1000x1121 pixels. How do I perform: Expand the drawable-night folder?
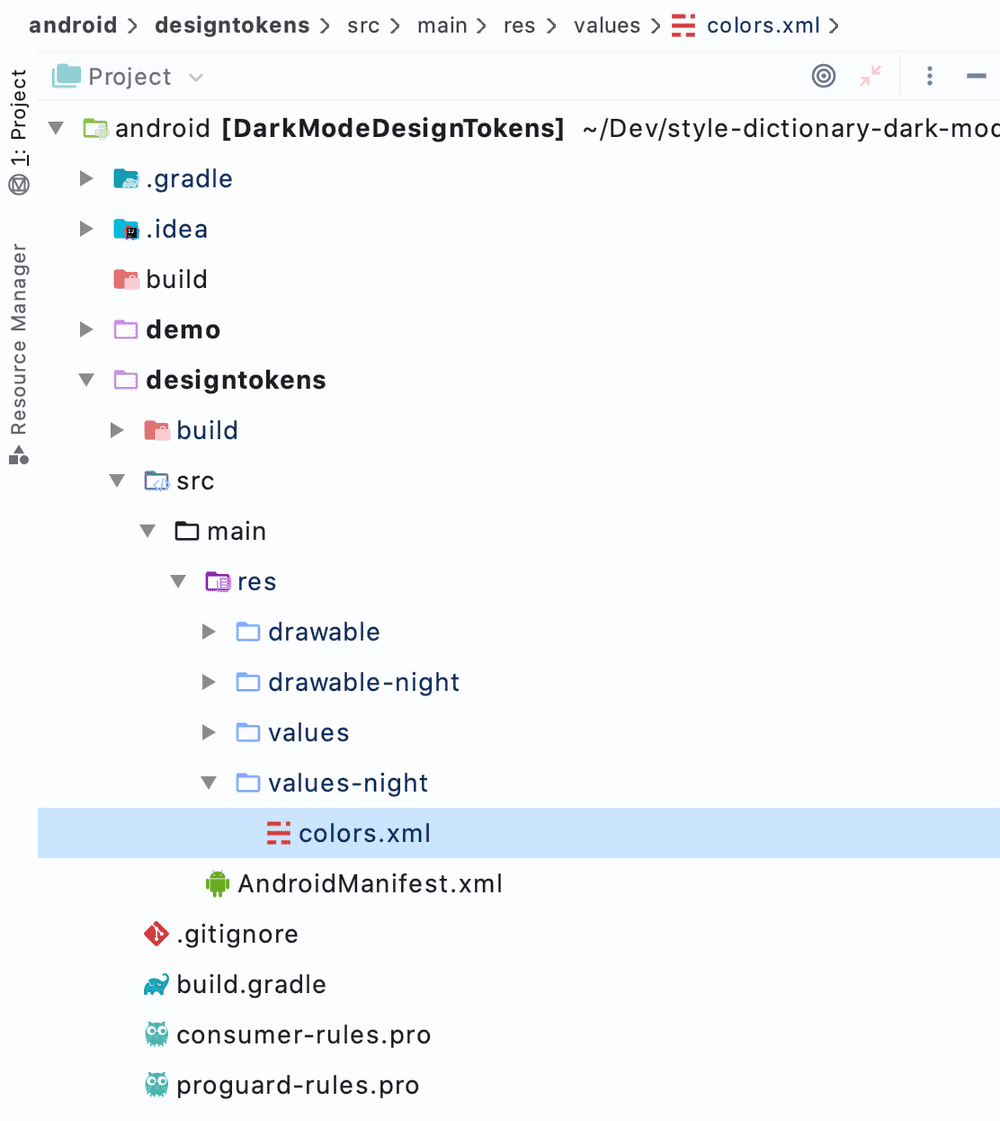coord(209,682)
